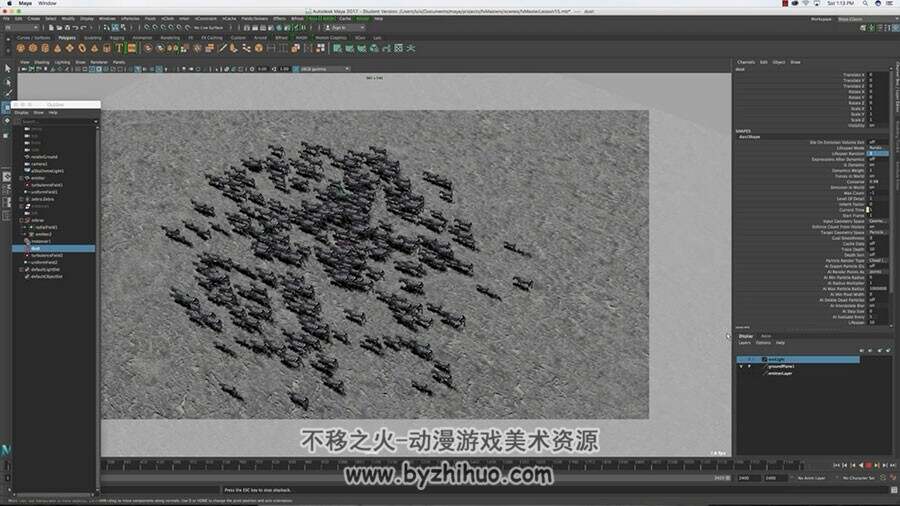
Task: Toggle snap to curves
Action: pos(156,27)
